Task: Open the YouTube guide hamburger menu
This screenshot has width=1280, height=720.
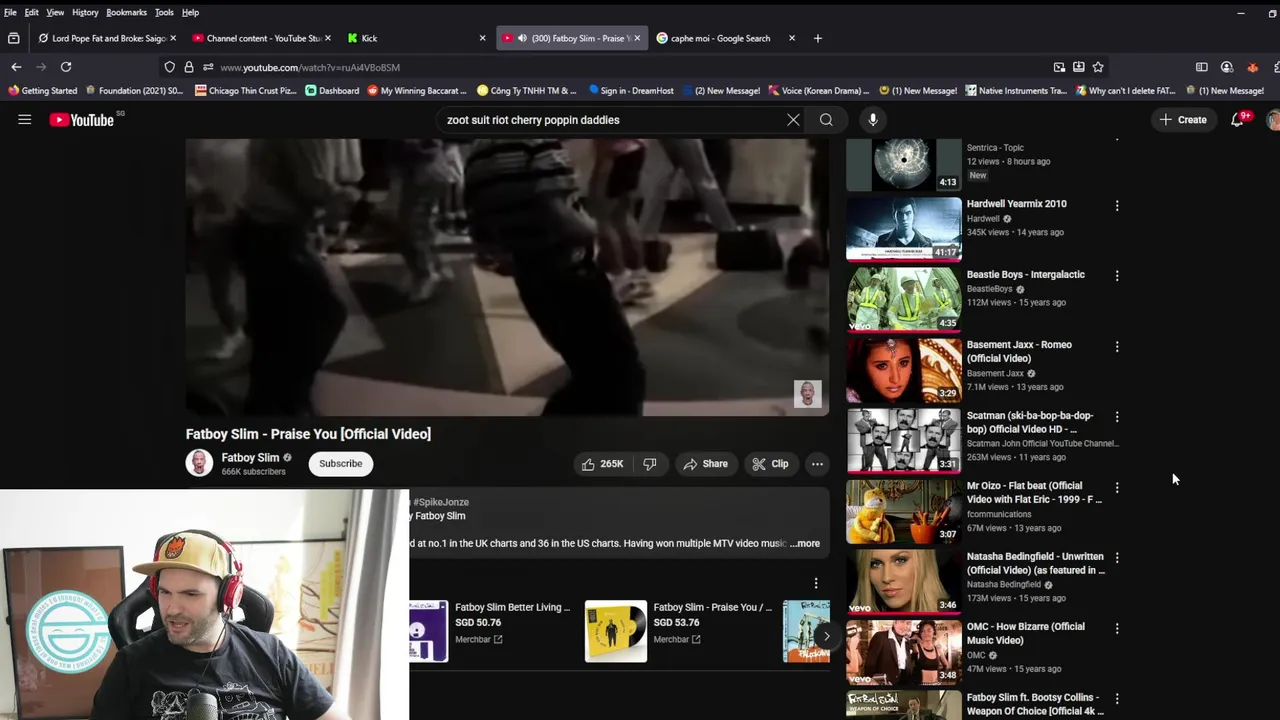Action: click(24, 120)
